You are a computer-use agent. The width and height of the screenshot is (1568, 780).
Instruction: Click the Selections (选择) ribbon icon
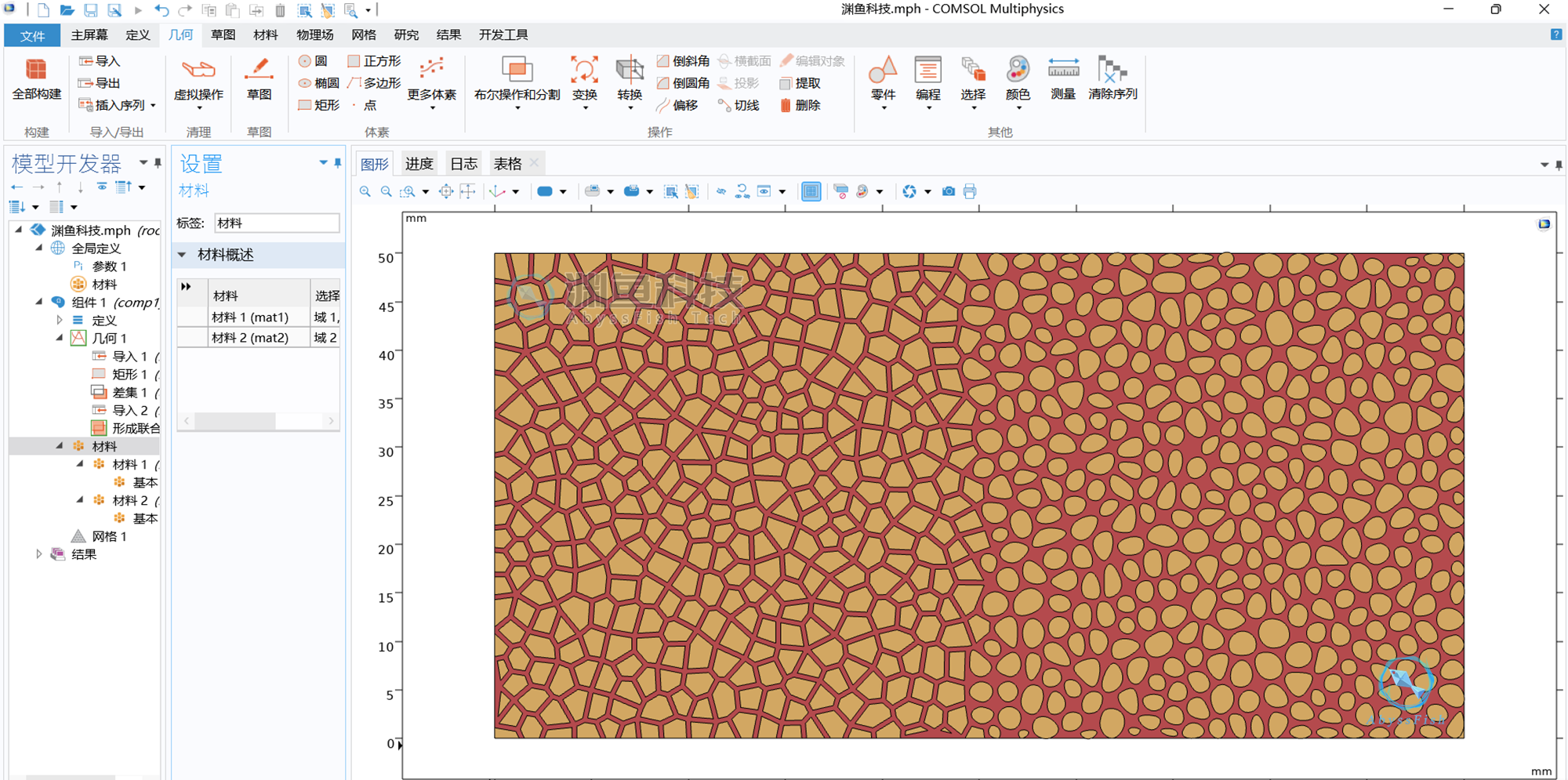point(973,82)
